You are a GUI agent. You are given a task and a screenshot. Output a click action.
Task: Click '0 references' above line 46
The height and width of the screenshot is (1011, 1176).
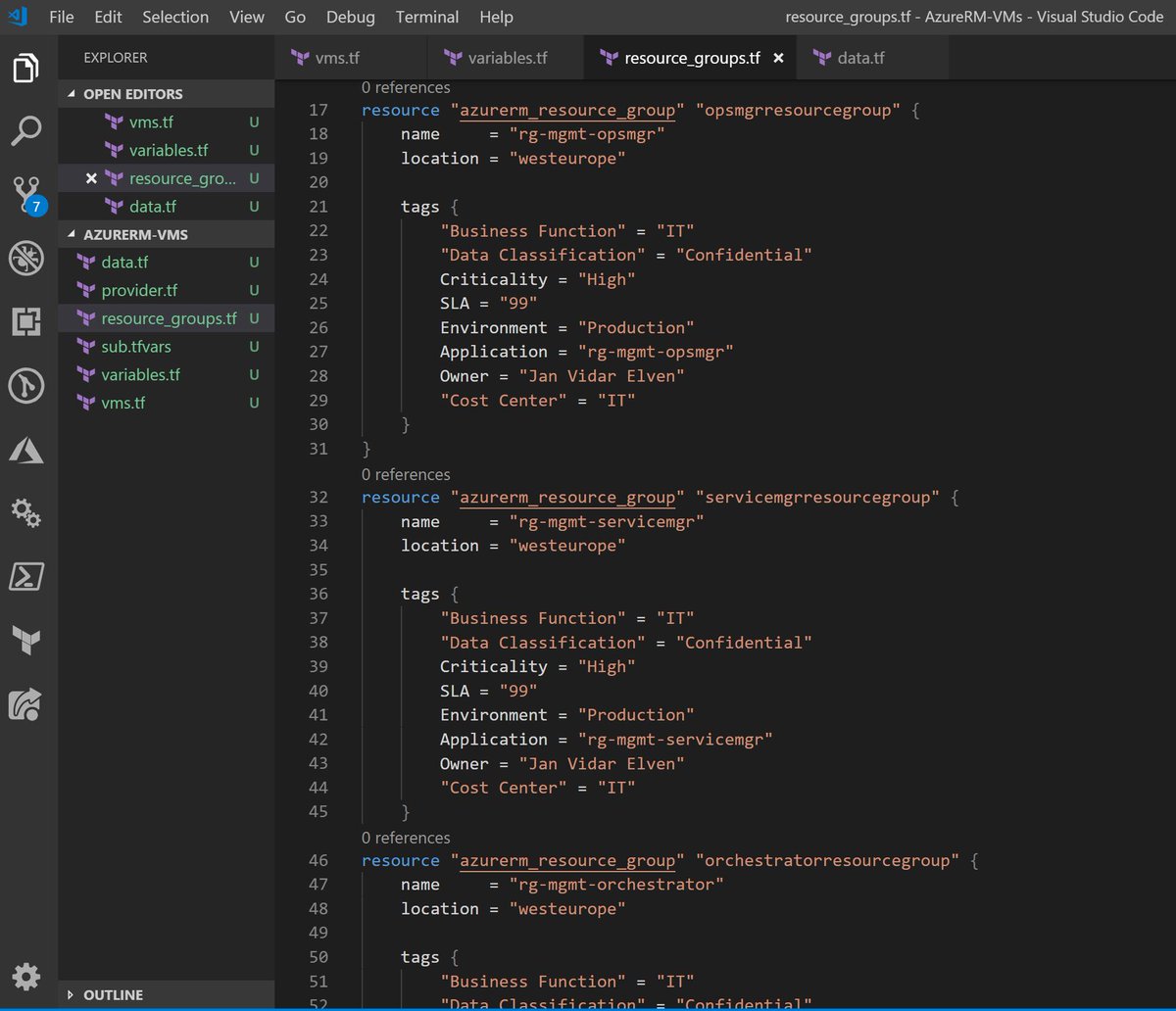406,838
